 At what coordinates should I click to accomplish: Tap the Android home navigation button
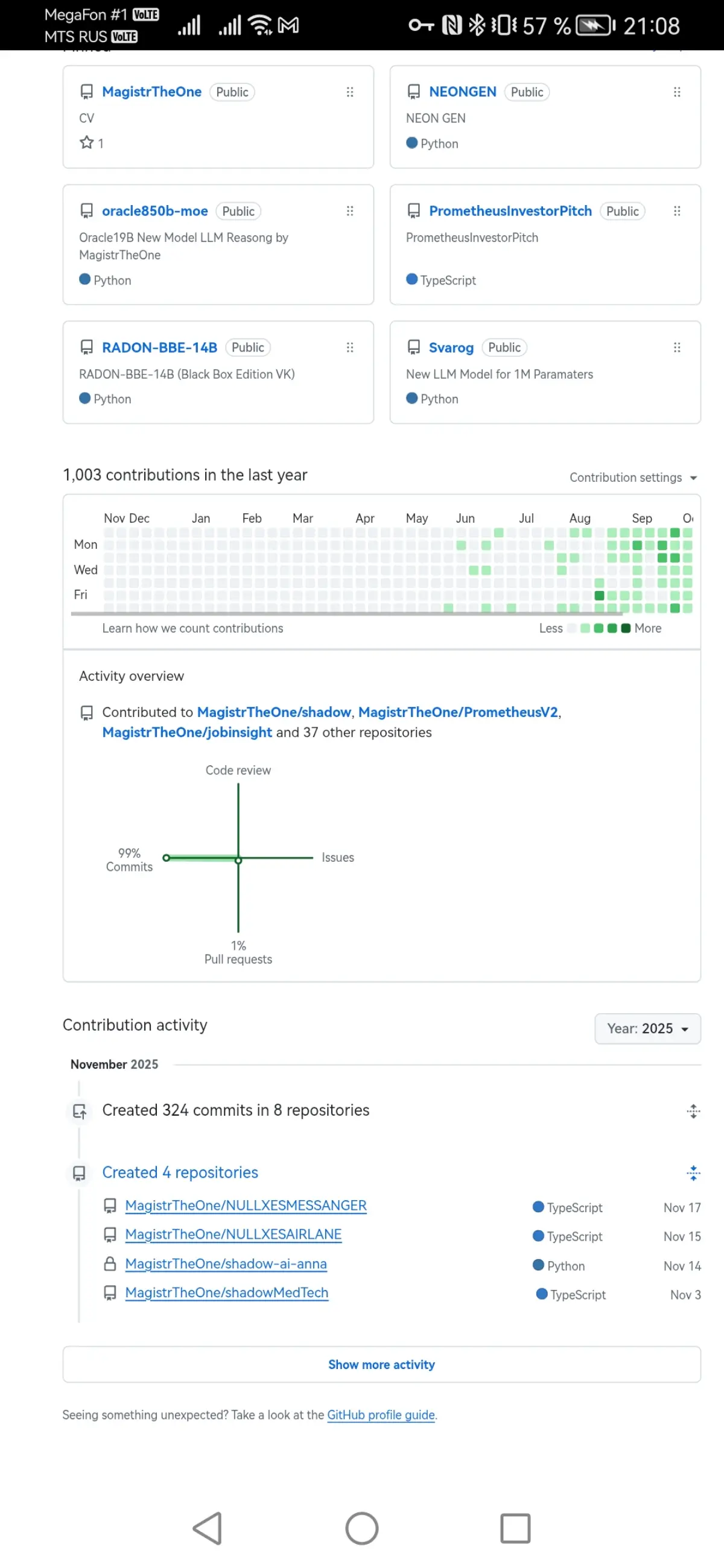pyautogui.click(x=361, y=1528)
